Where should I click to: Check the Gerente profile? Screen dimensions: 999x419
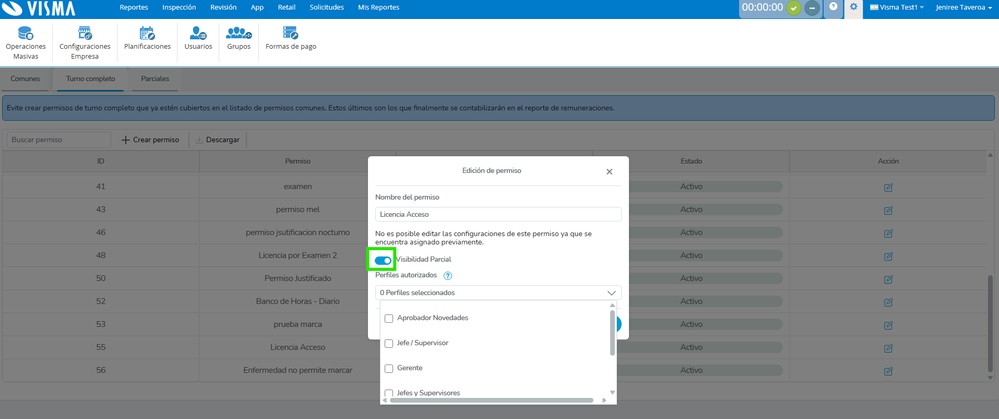[389, 369]
